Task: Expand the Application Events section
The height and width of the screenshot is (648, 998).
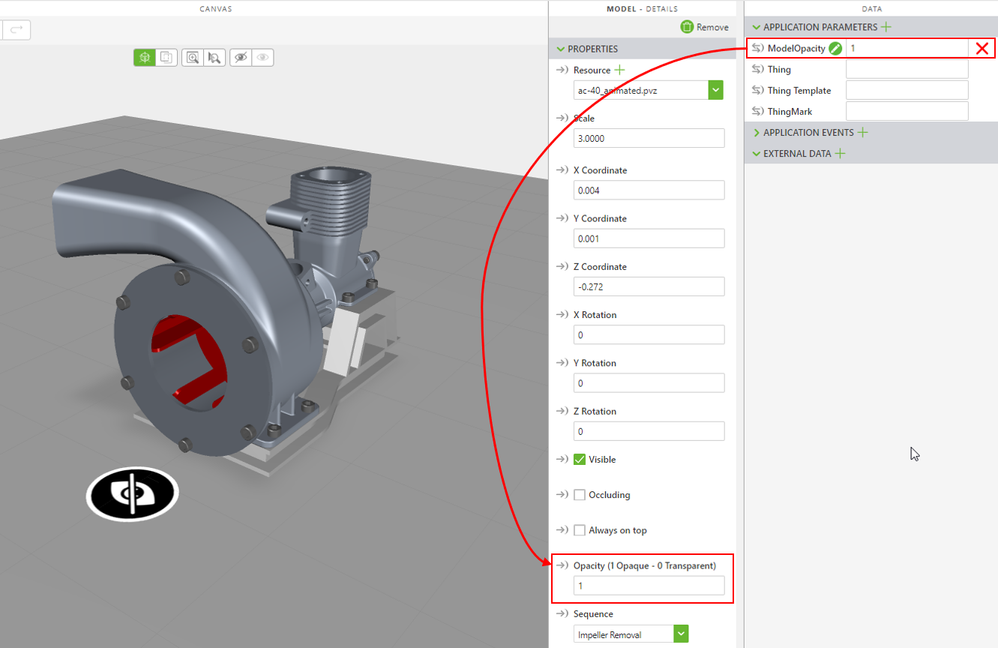Action: click(757, 132)
